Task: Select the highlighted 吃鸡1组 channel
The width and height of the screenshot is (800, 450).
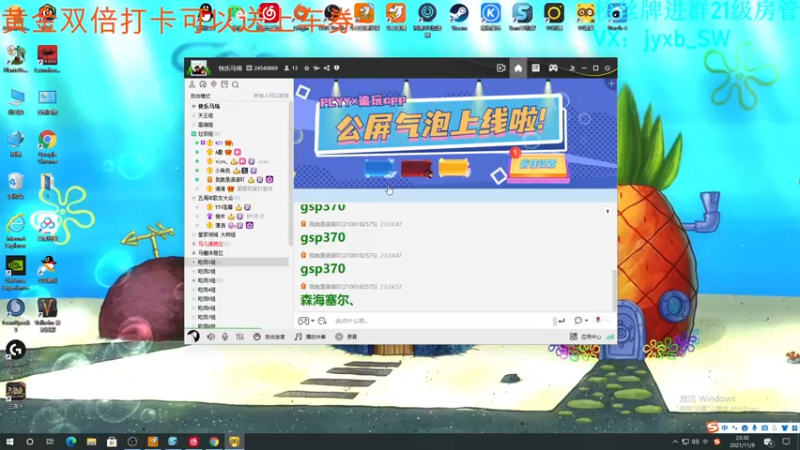Action: click(237, 262)
